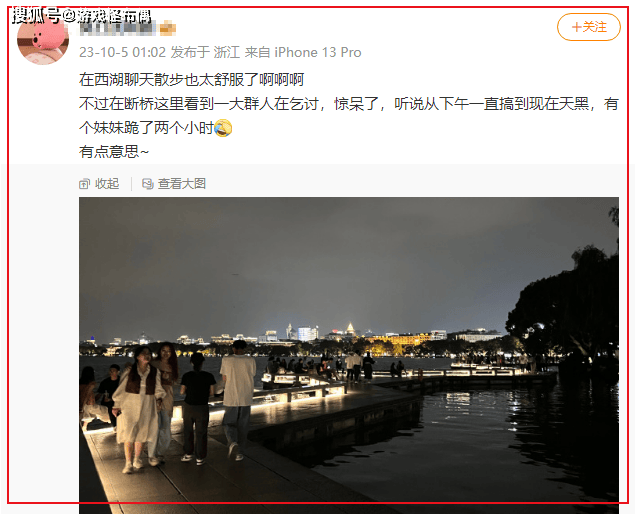
Task: Click the plus sign inside 关注 button
Action: [576, 27]
